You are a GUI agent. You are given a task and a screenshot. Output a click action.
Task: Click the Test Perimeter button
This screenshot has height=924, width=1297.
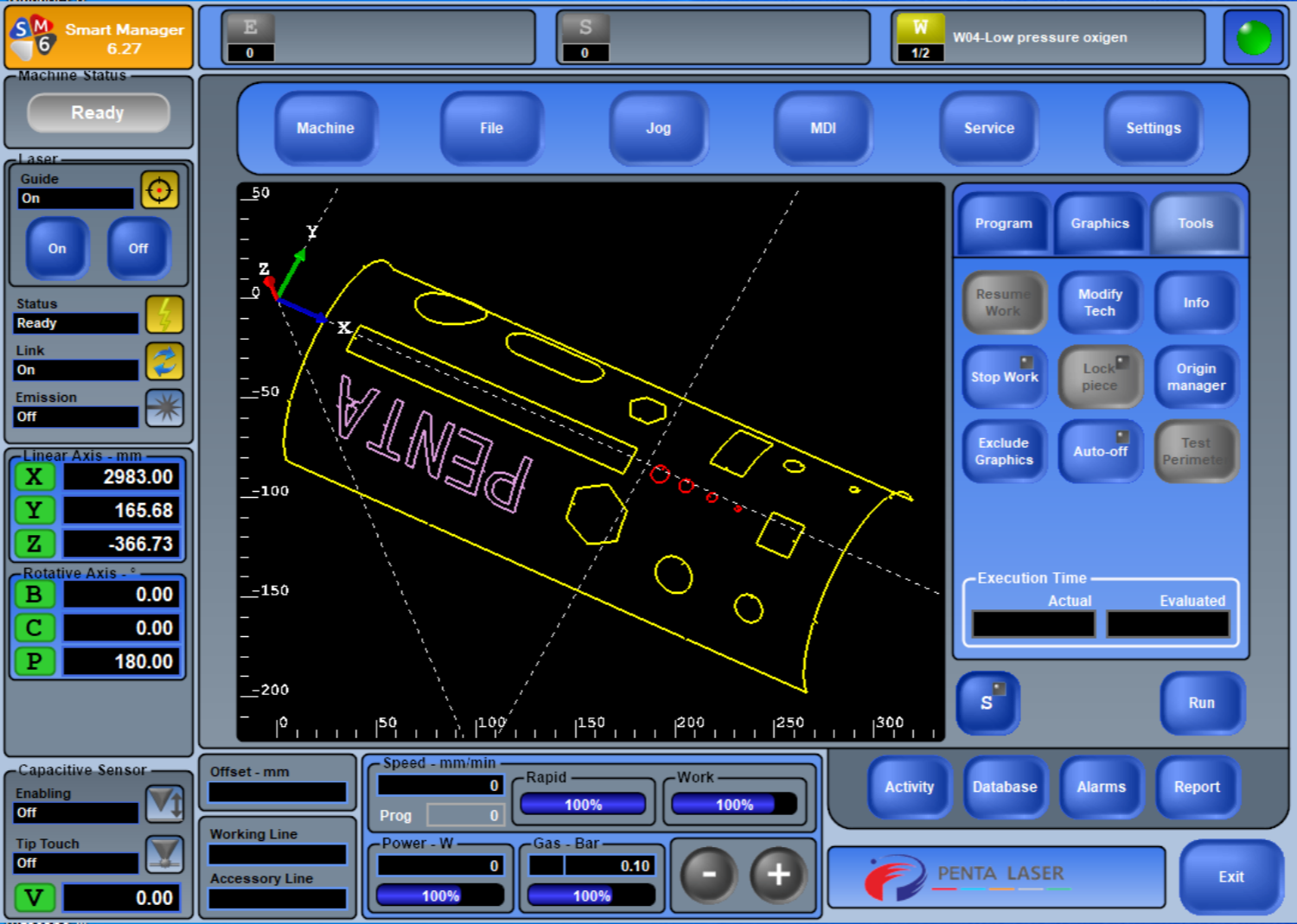tap(1197, 451)
